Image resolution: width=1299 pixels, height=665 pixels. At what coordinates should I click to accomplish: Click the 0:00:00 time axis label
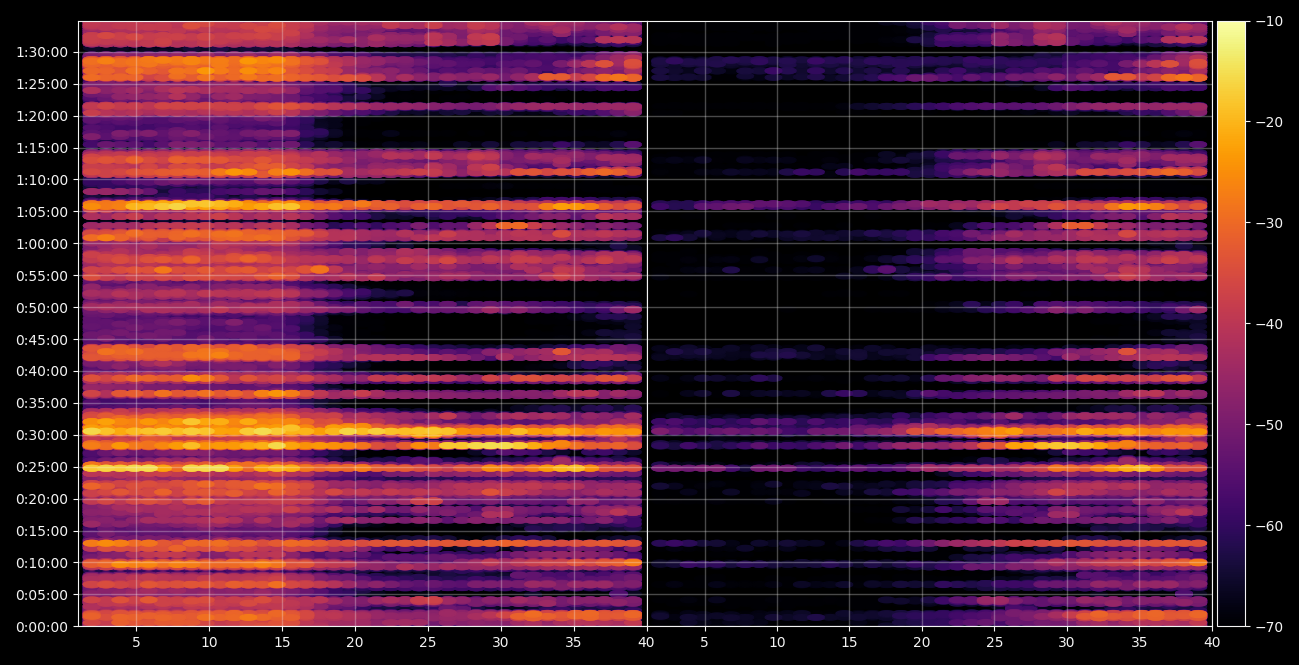(x=42, y=627)
